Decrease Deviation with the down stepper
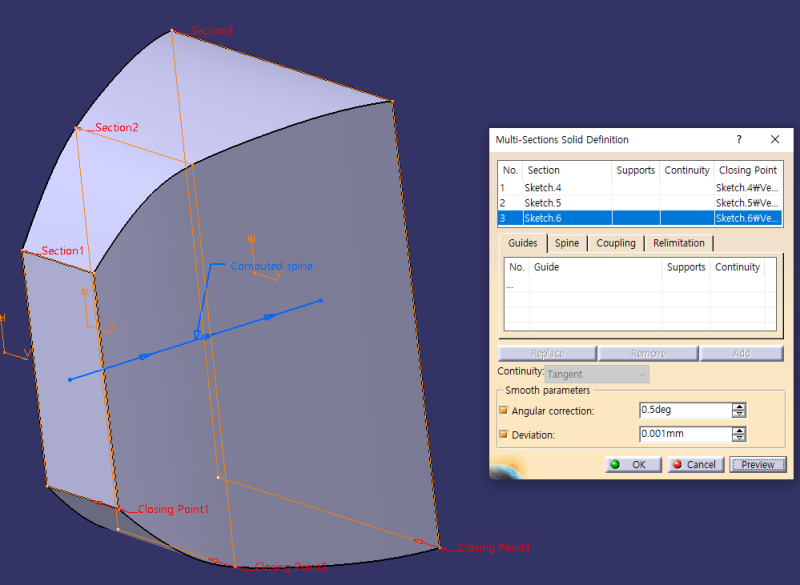 [x=737, y=437]
